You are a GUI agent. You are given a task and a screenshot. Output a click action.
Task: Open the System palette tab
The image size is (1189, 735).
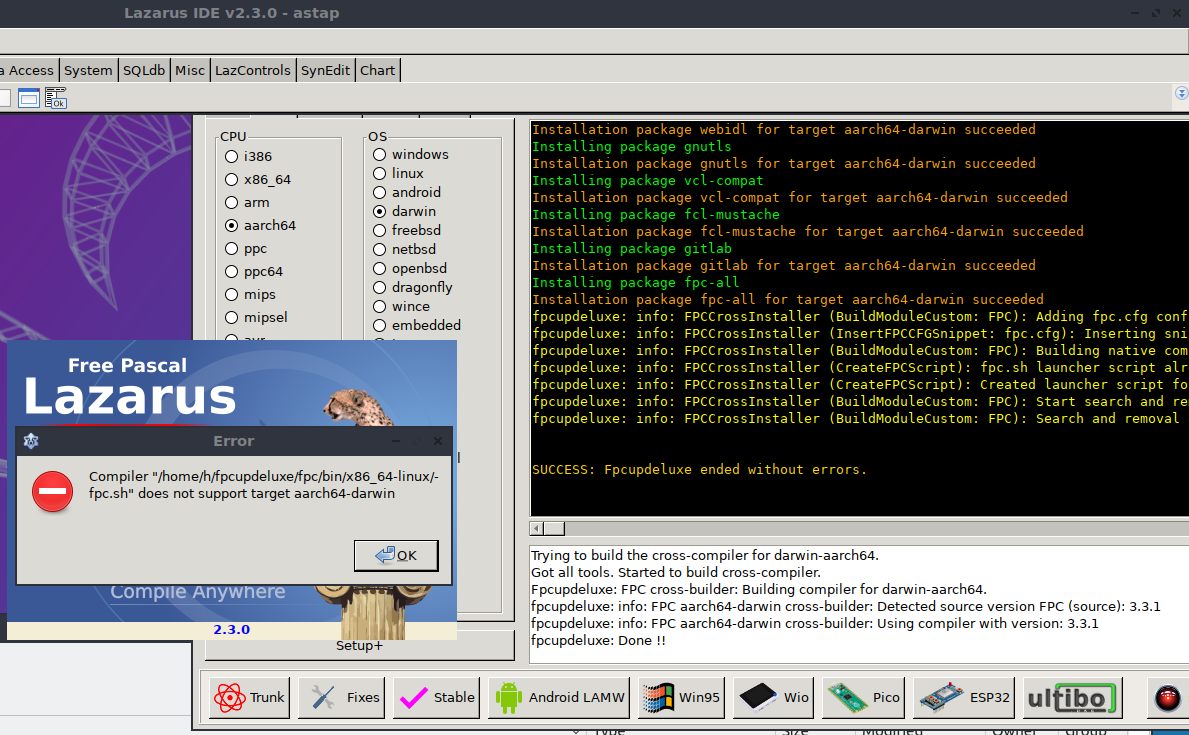click(x=88, y=70)
